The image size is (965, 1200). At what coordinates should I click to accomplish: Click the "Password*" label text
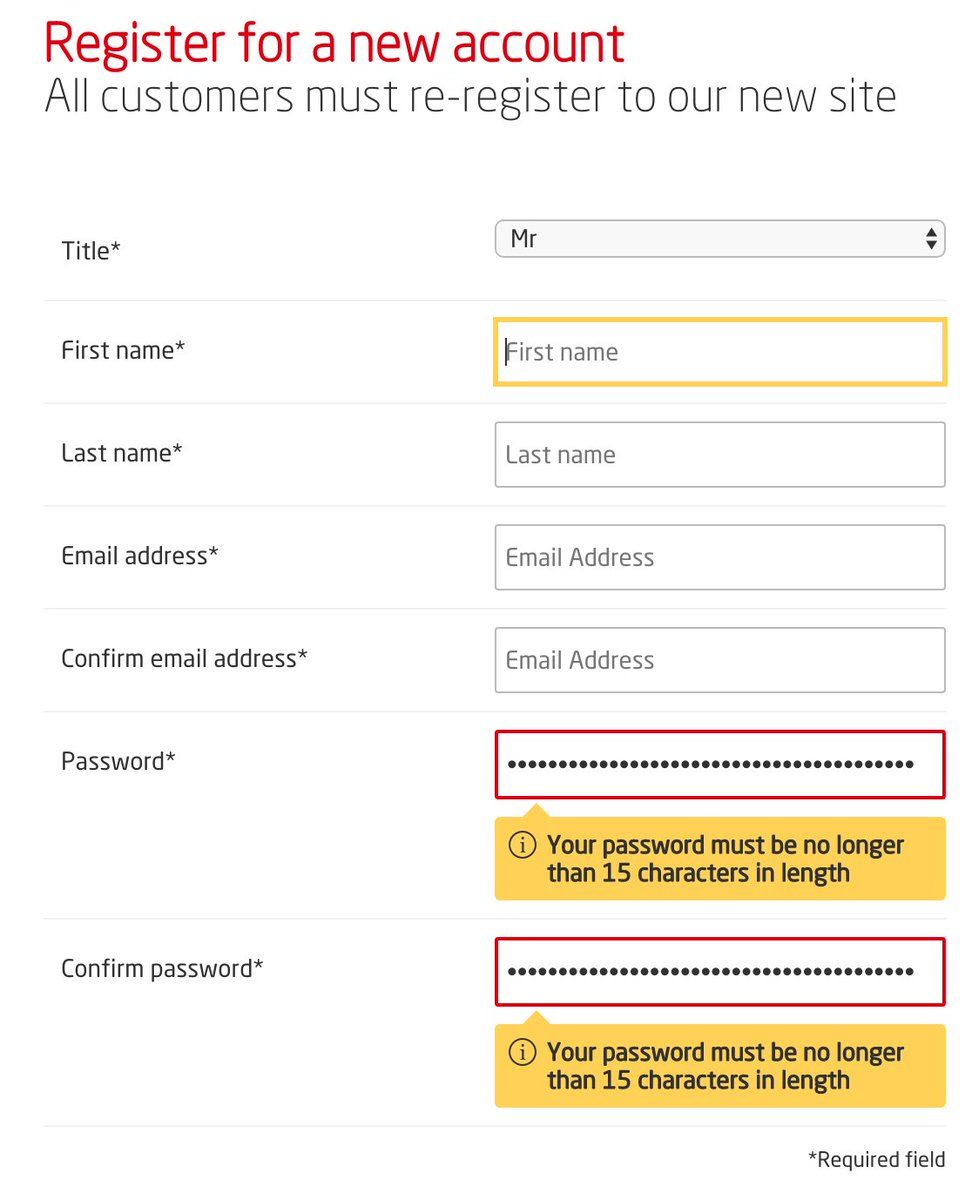[x=118, y=761]
